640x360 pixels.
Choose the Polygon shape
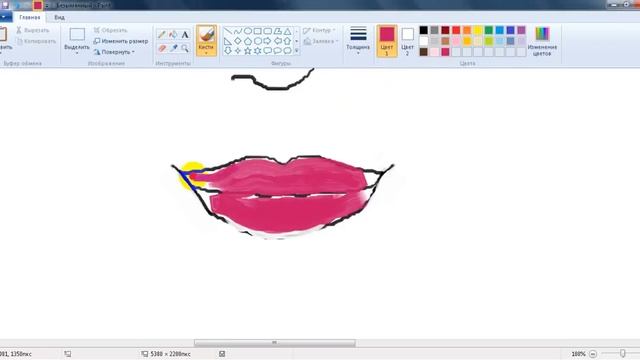coord(278,31)
